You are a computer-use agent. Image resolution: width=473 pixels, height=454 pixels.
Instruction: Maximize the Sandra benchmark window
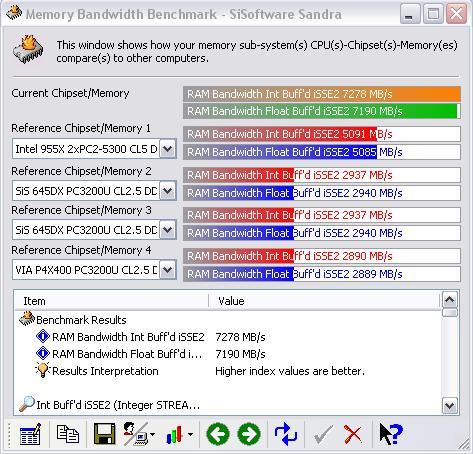pyautogui.click(x=433, y=14)
